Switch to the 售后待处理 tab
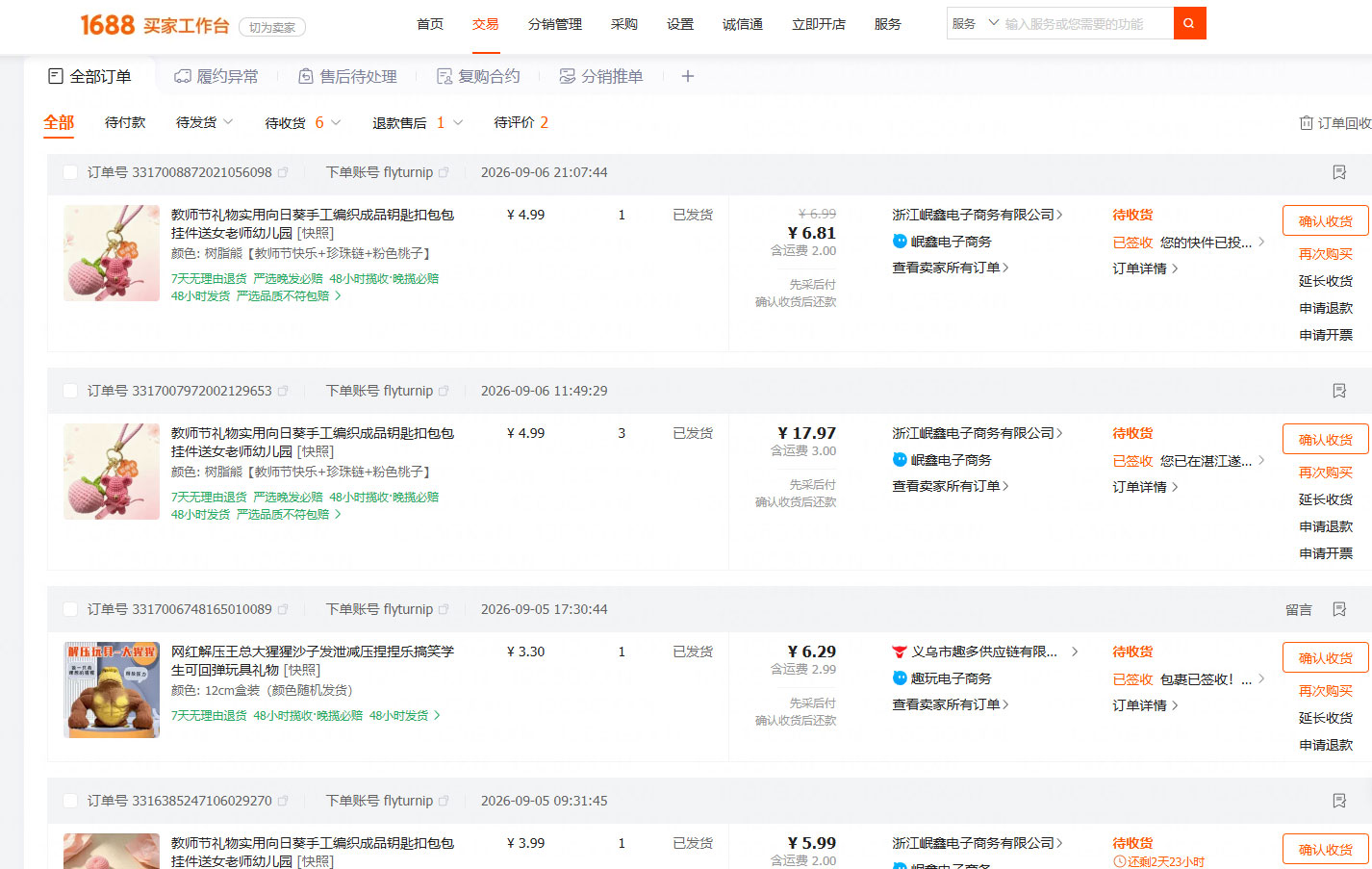 pyautogui.click(x=347, y=76)
